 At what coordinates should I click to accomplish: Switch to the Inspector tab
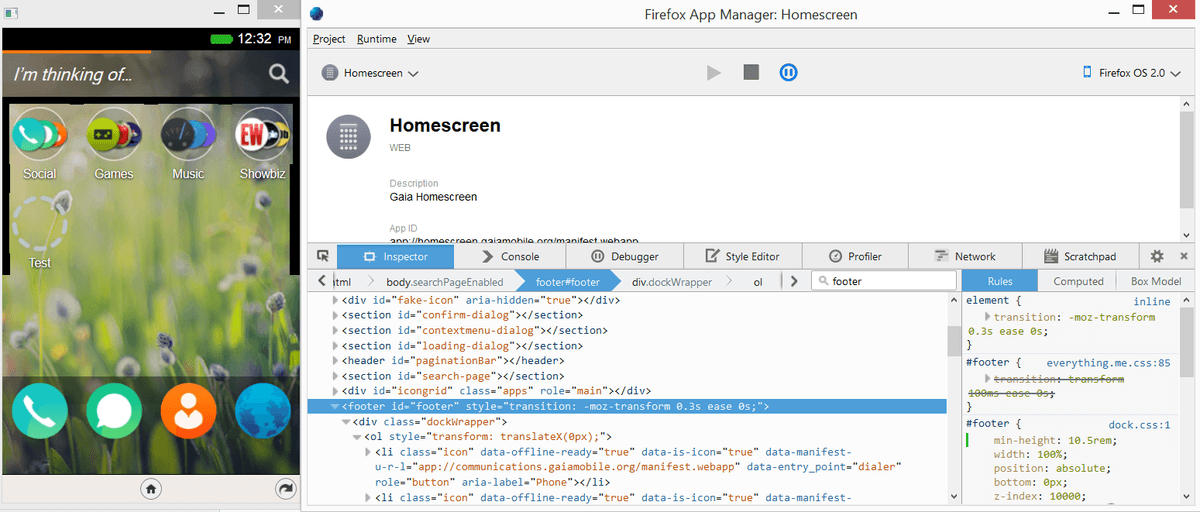[395, 256]
